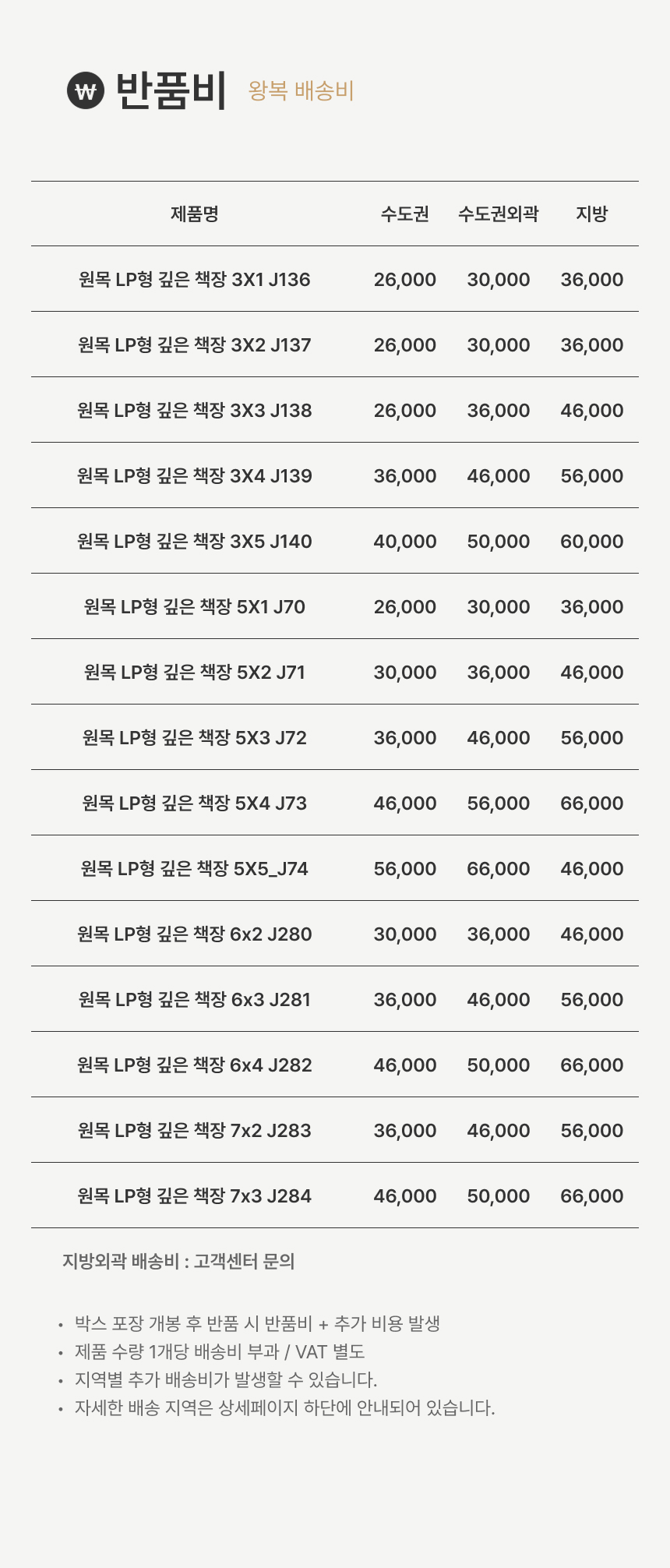Click the 5X1 J70 product name
This screenshot has height=1568, width=670.
(x=194, y=607)
